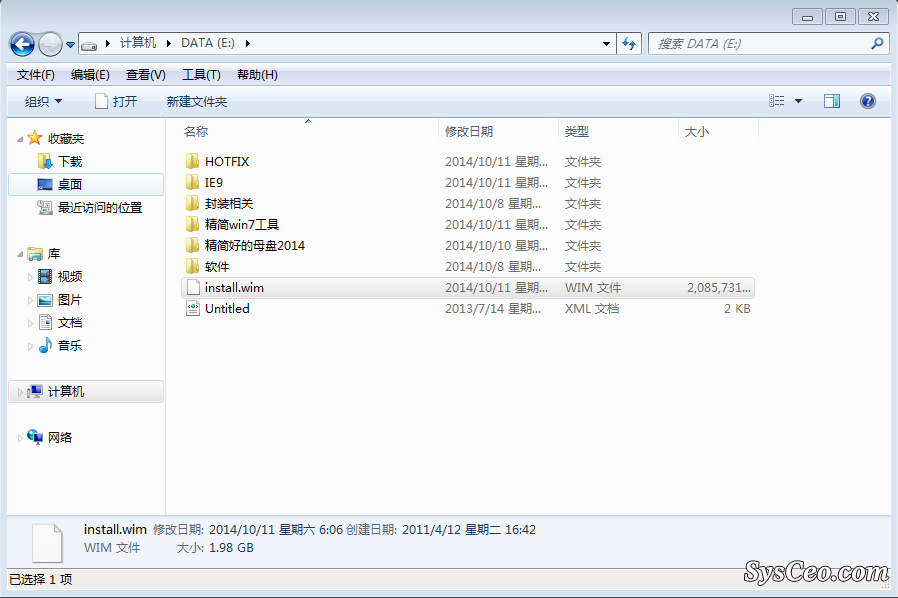Screen dimensions: 898x598
Task: Expand the 音乐 library node
Action: pos(30,346)
